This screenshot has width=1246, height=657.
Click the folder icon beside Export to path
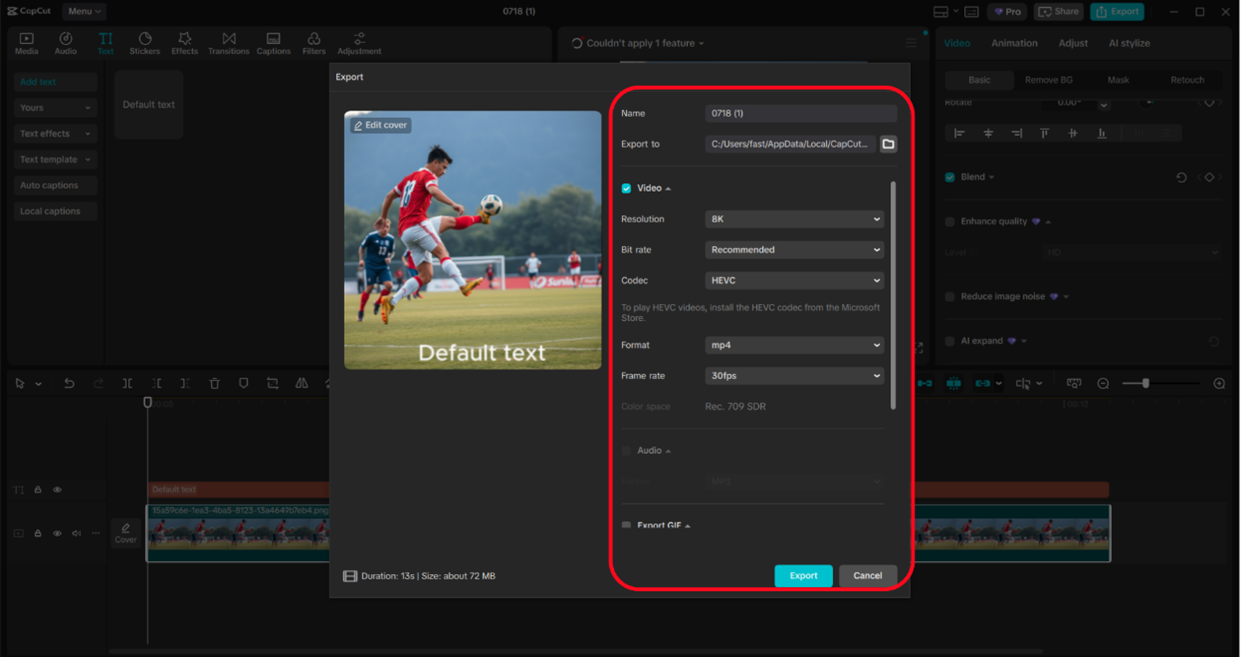888,144
